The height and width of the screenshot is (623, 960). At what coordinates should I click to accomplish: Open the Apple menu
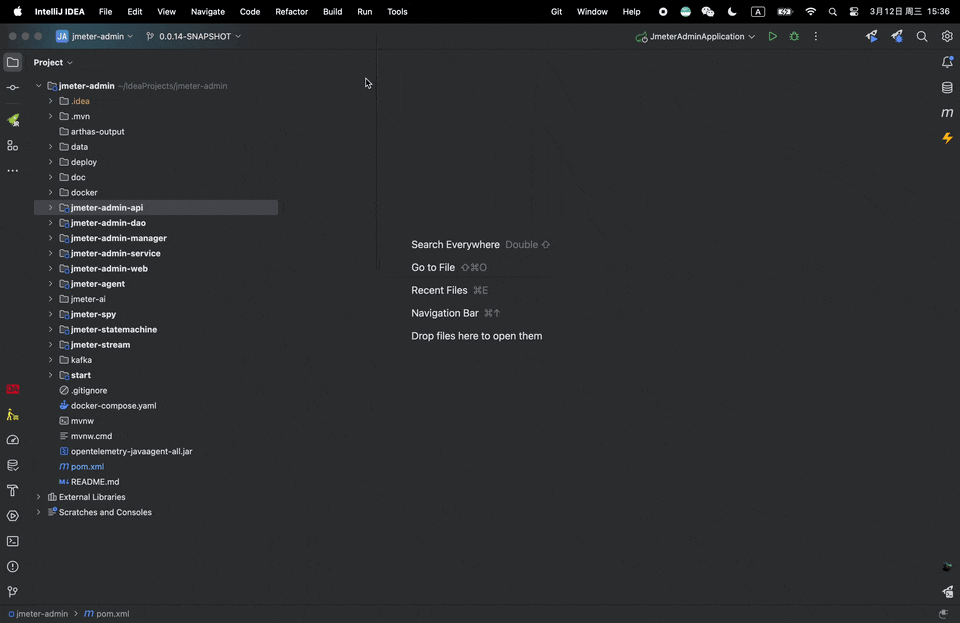click(x=18, y=12)
